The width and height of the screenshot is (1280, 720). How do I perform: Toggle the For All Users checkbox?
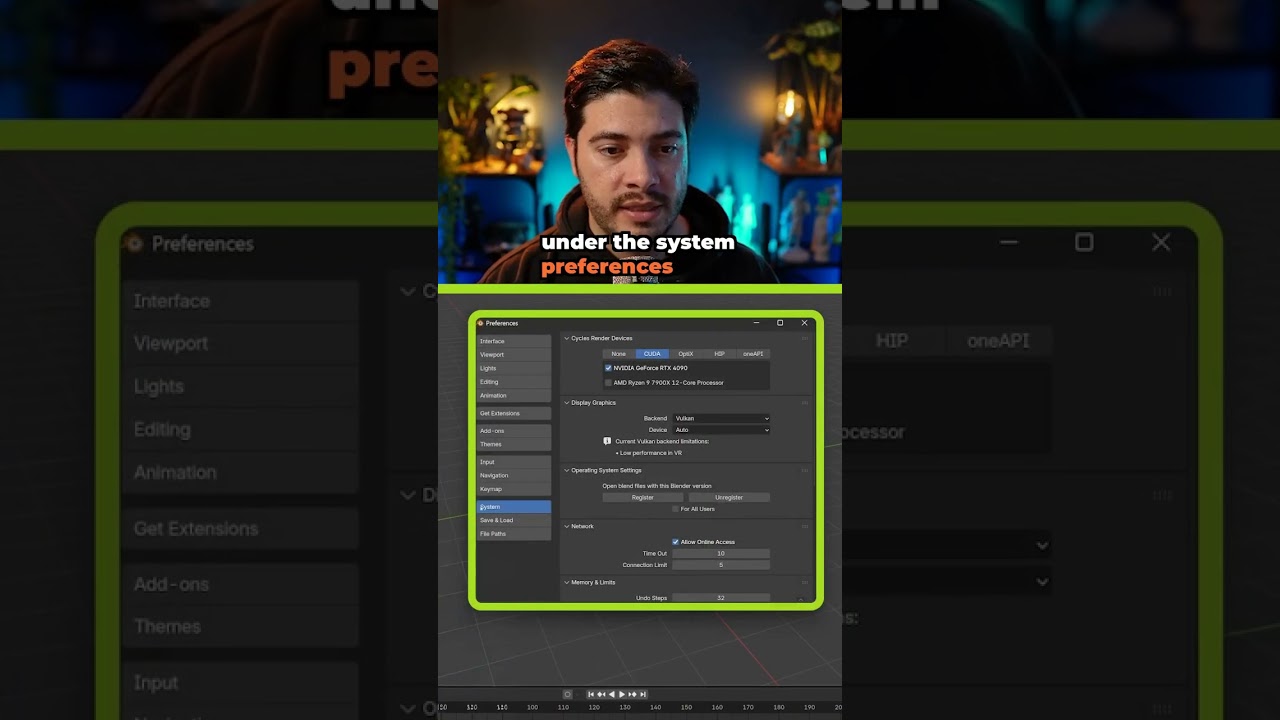675,509
